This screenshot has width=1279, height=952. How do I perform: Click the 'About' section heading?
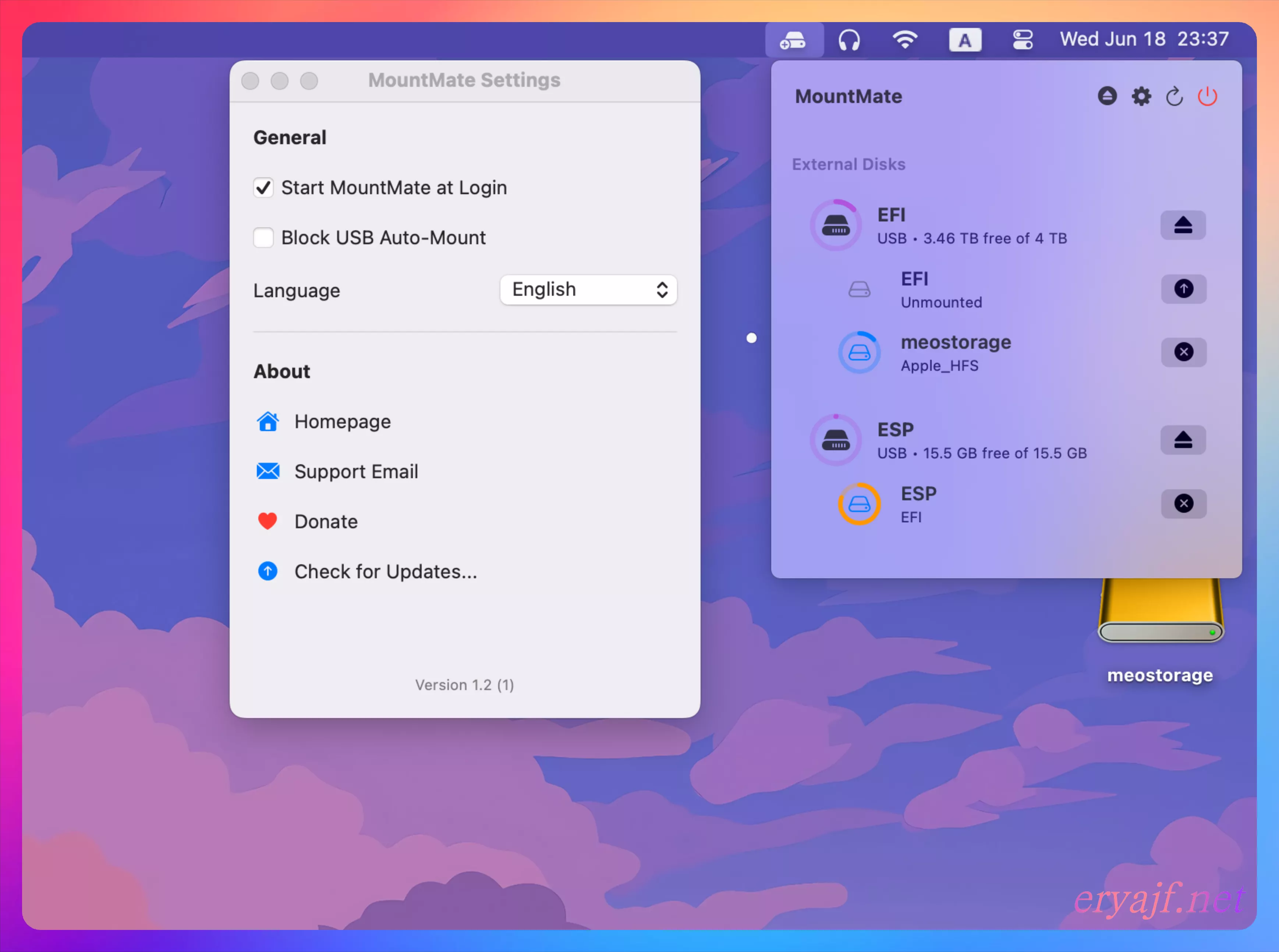pyautogui.click(x=282, y=371)
